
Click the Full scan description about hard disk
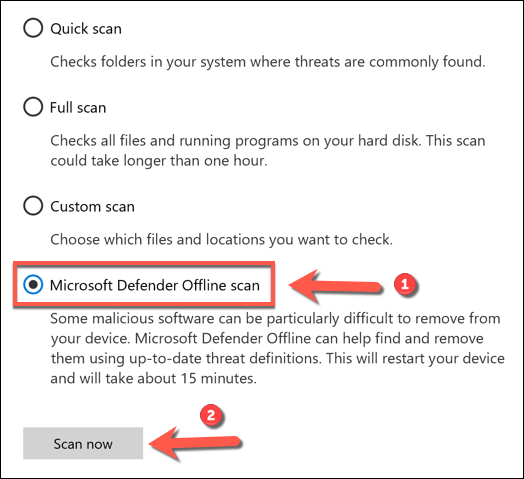(x=268, y=151)
